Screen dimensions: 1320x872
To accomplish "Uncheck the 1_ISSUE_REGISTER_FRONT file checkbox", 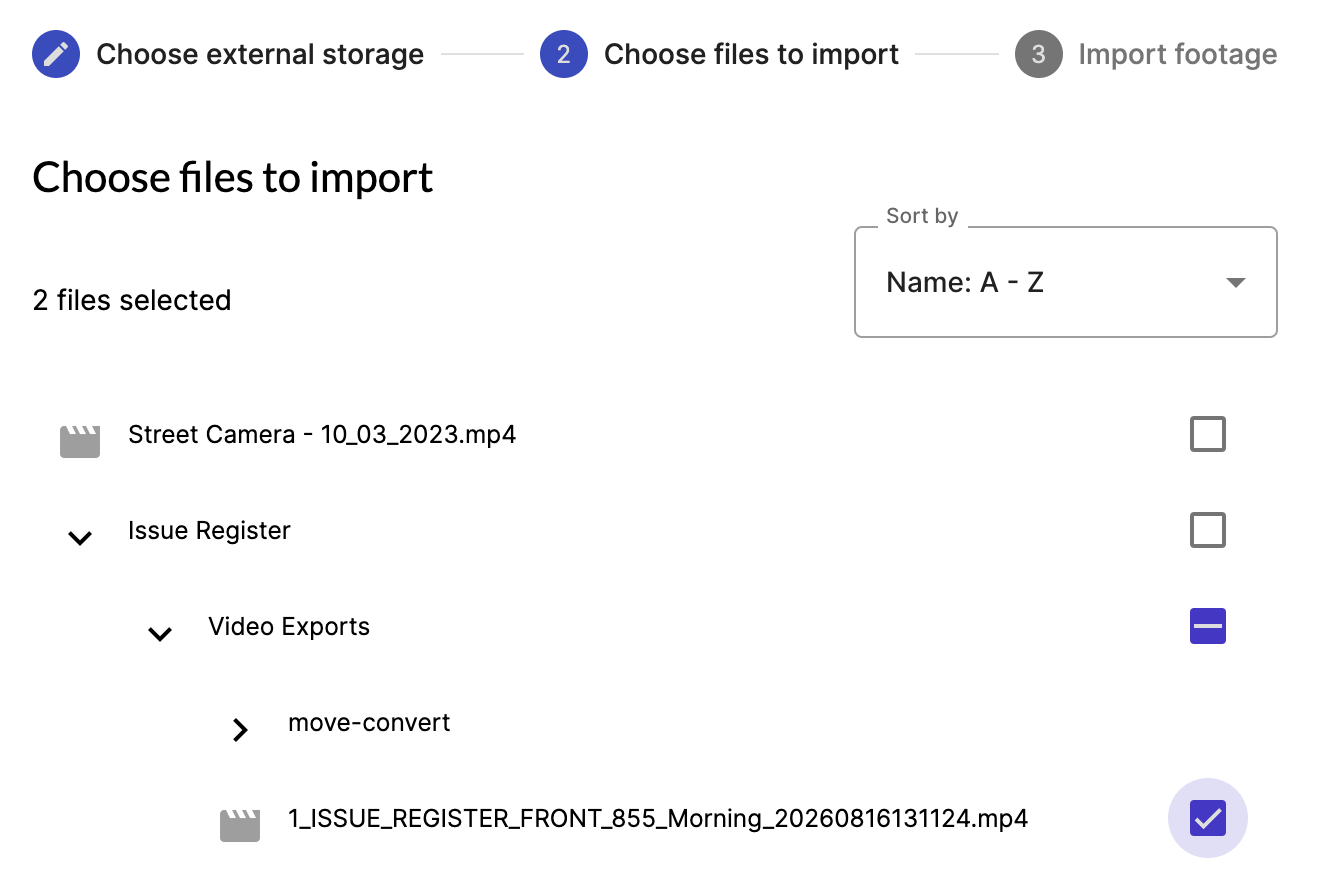I will point(1207,819).
